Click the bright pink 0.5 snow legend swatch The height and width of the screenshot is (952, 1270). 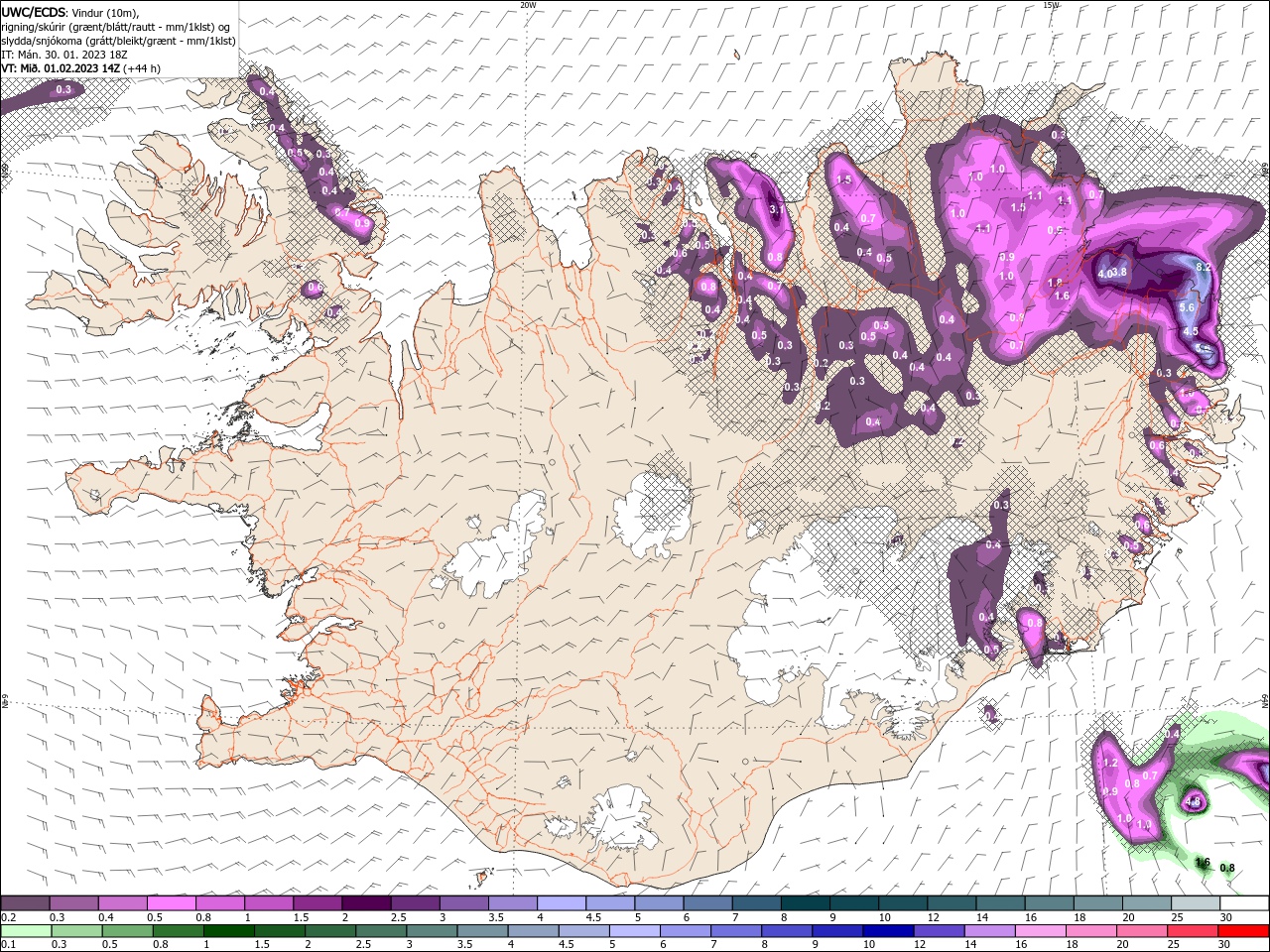tap(172, 903)
